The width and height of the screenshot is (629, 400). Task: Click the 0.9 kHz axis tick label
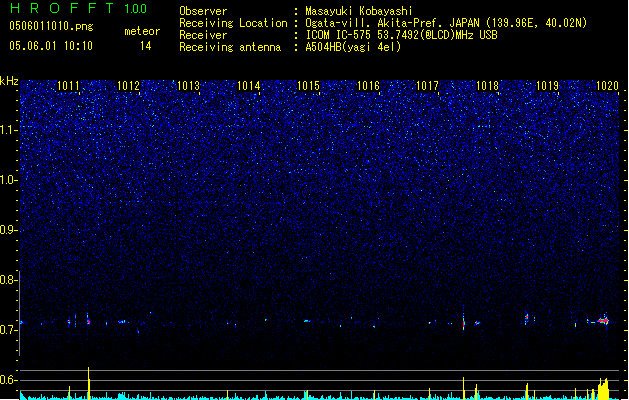[9, 230]
